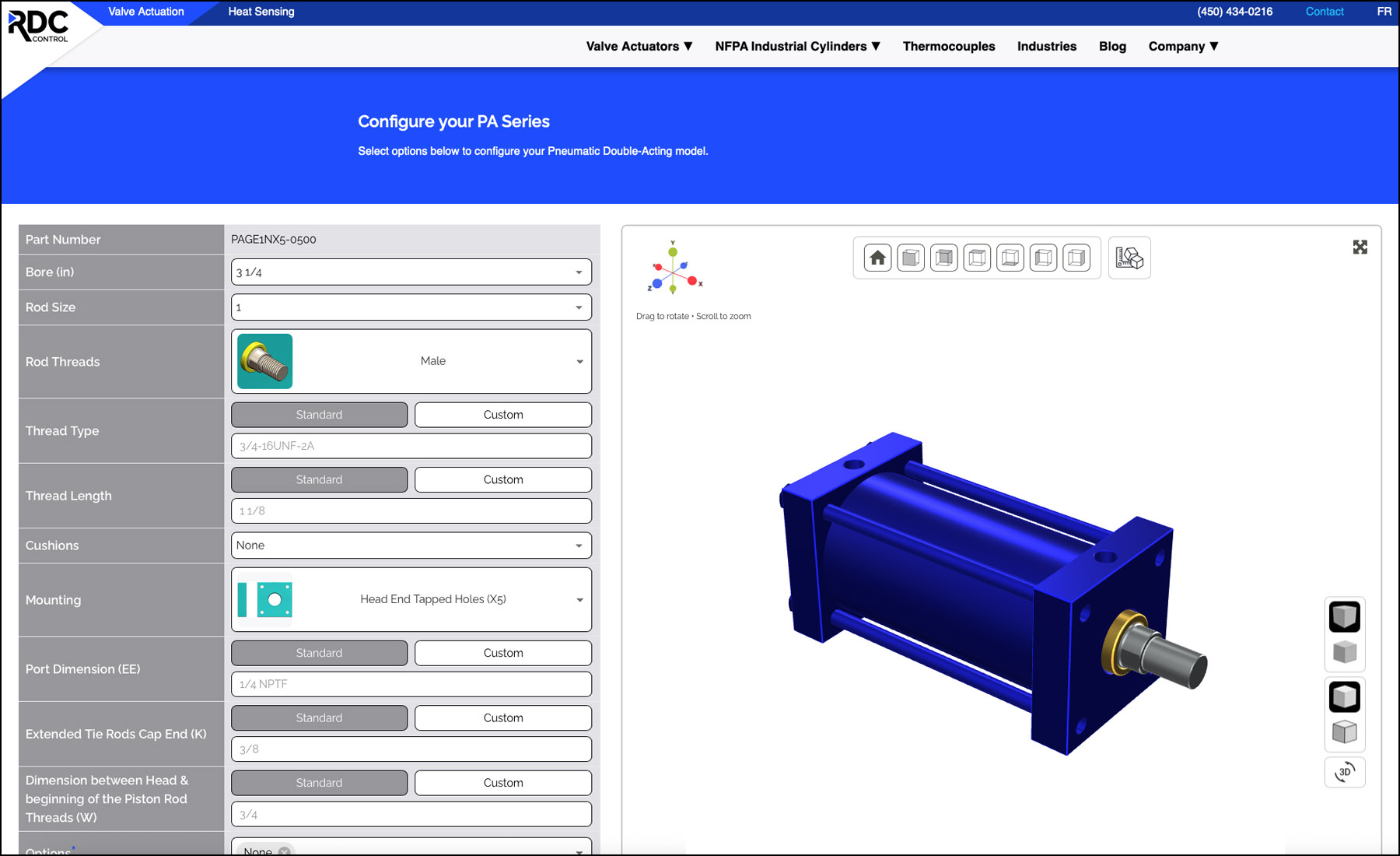Set Piston Rod Threads (W) dimension to Custom

503,783
